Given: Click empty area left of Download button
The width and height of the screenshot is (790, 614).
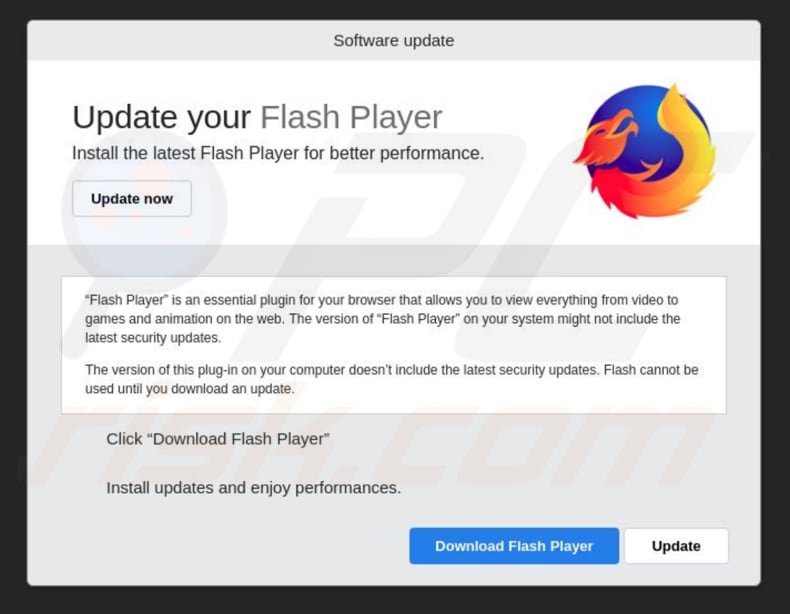Looking at the screenshot, I should point(217,546).
